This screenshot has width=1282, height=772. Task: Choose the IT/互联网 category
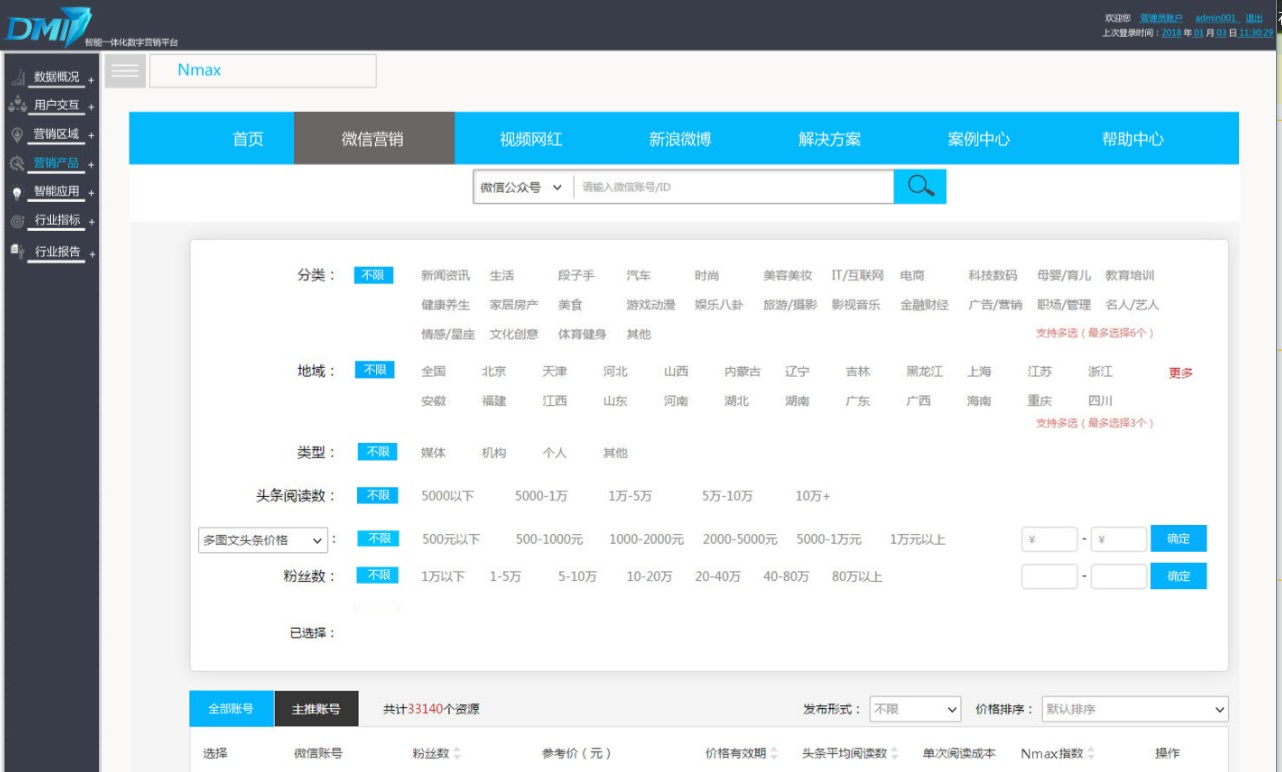[858, 276]
